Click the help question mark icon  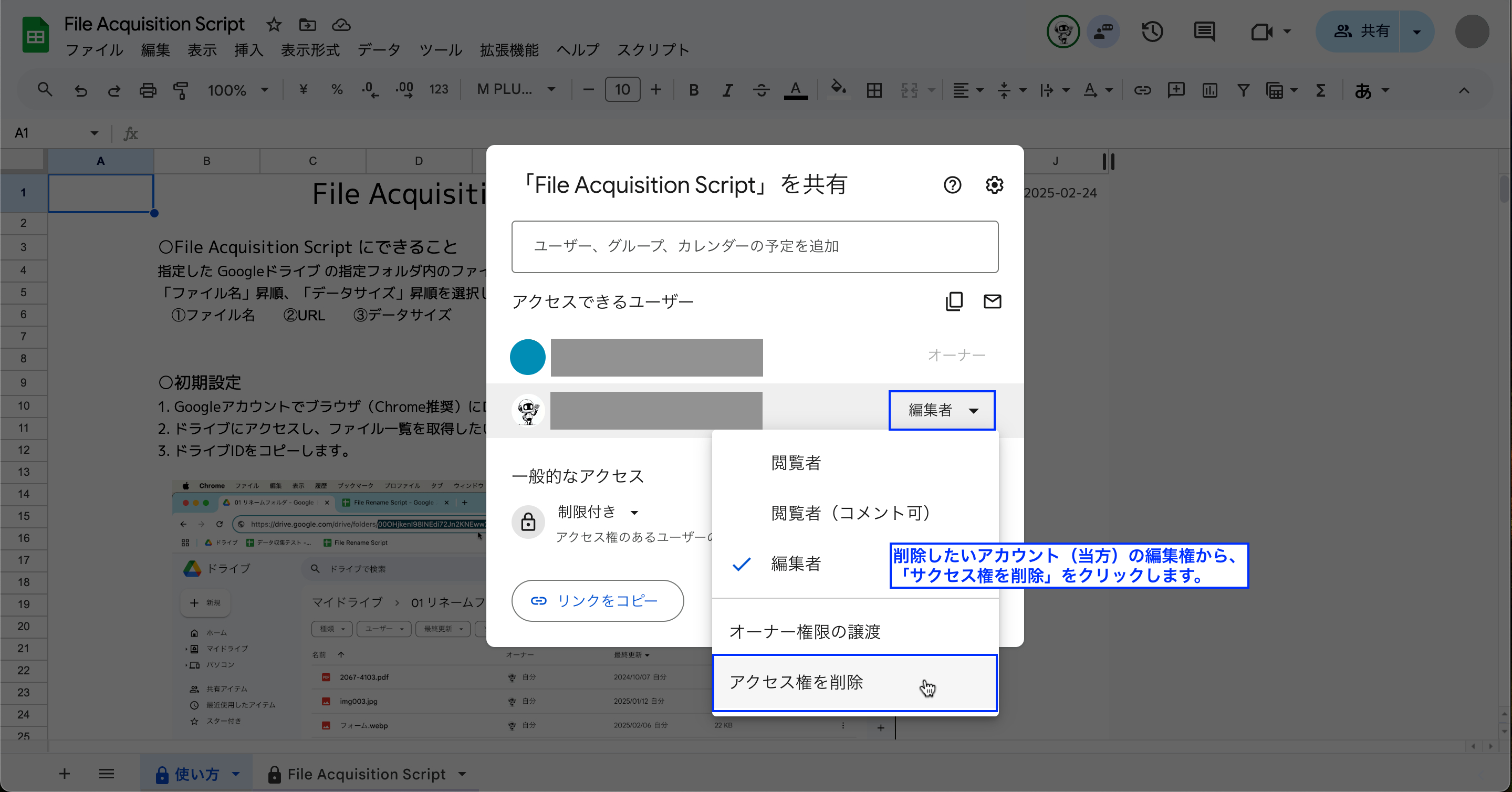(x=952, y=185)
